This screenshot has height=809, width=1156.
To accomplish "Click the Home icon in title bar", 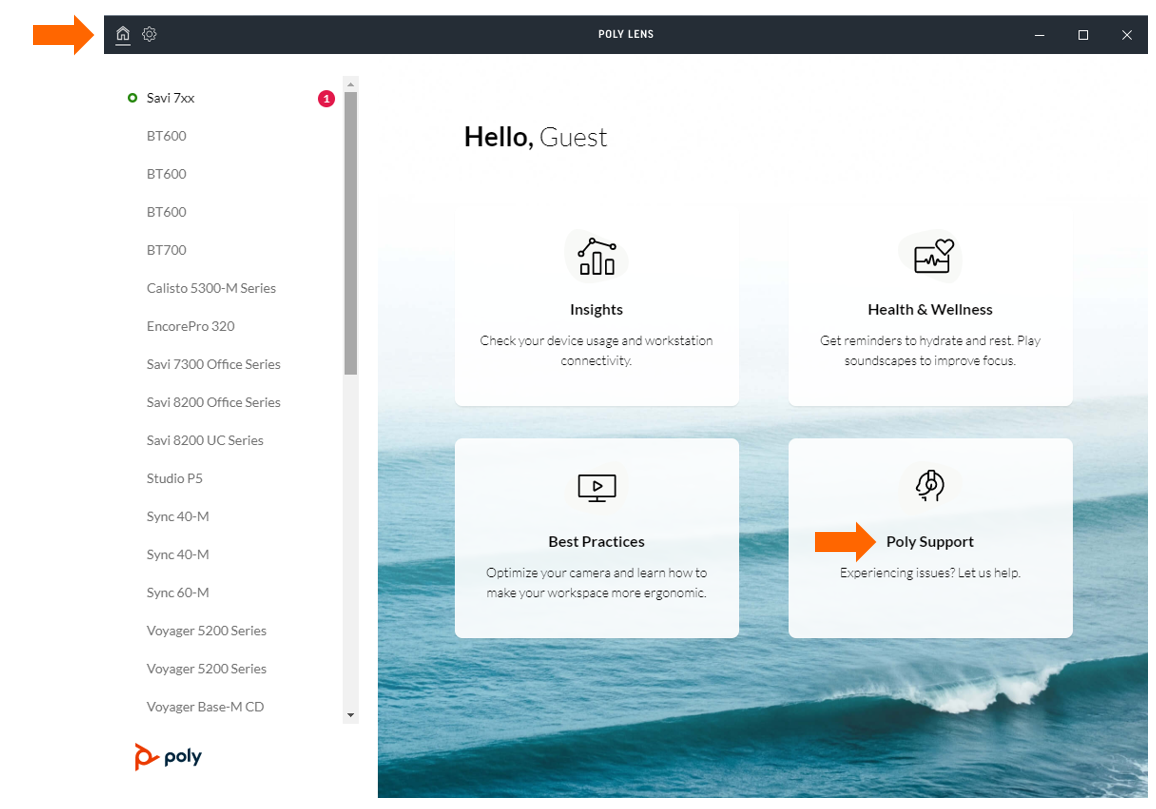I will pyautogui.click(x=123, y=35).
